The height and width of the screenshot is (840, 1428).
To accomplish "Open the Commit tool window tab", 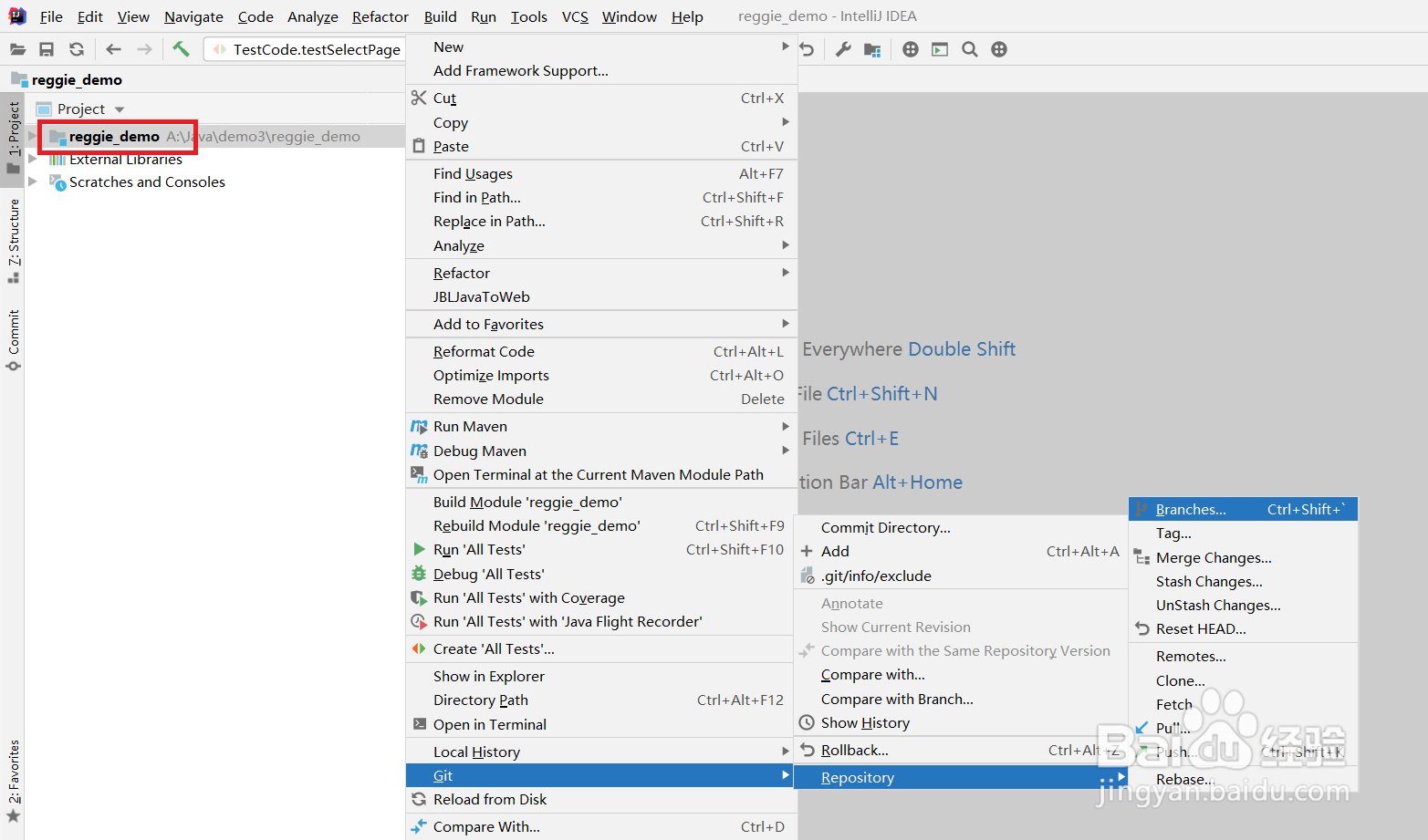I will click(13, 340).
